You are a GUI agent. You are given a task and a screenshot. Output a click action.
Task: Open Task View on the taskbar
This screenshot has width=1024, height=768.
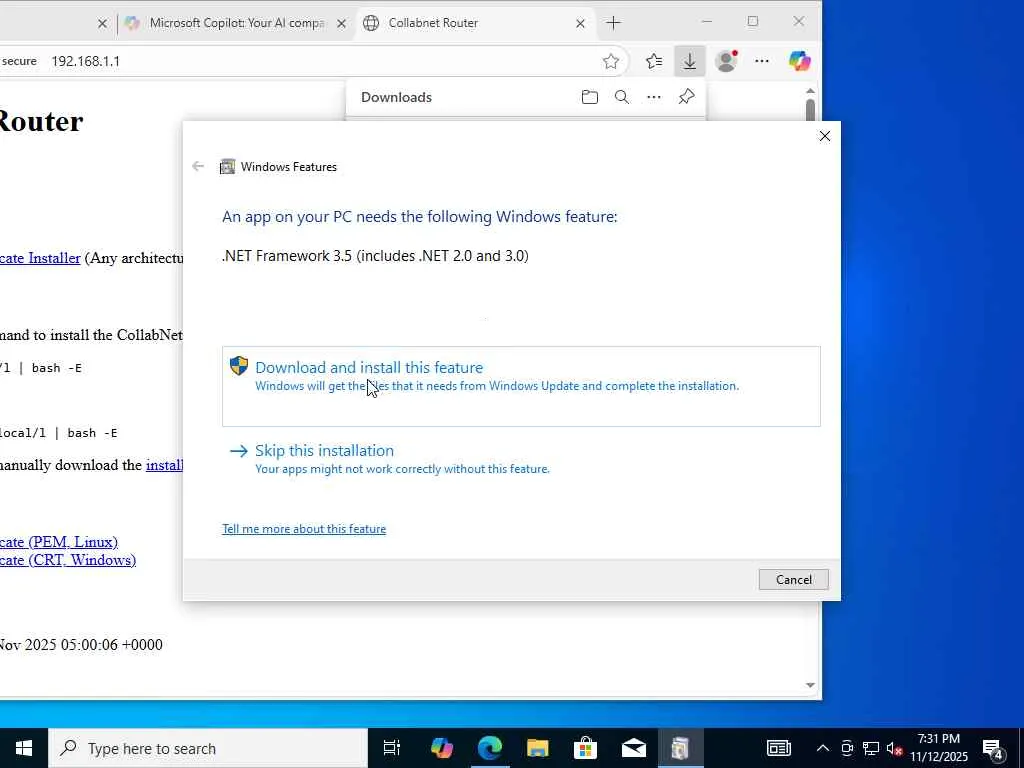[x=392, y=748]
